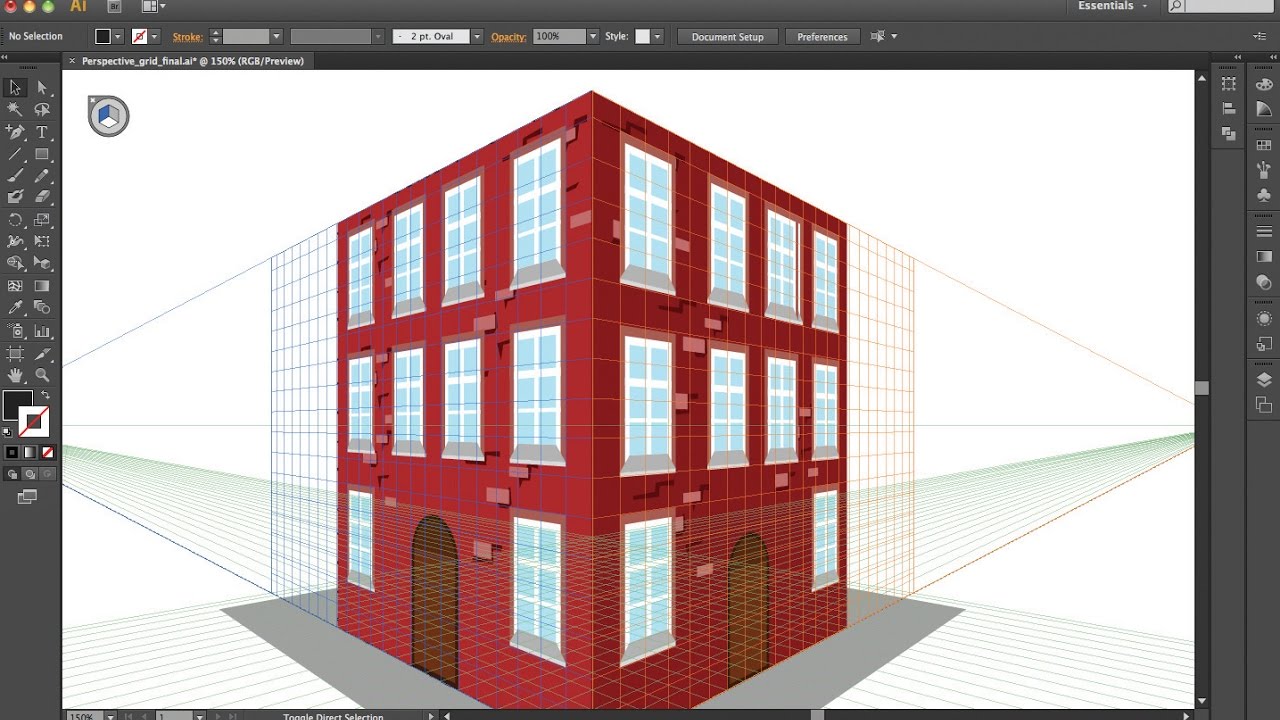The height and width of the screenshot is (720, 1280).
Task: Open the 2 pt. Oval brush dropdown
Action: pyautogui.click(x=477, y=37)
